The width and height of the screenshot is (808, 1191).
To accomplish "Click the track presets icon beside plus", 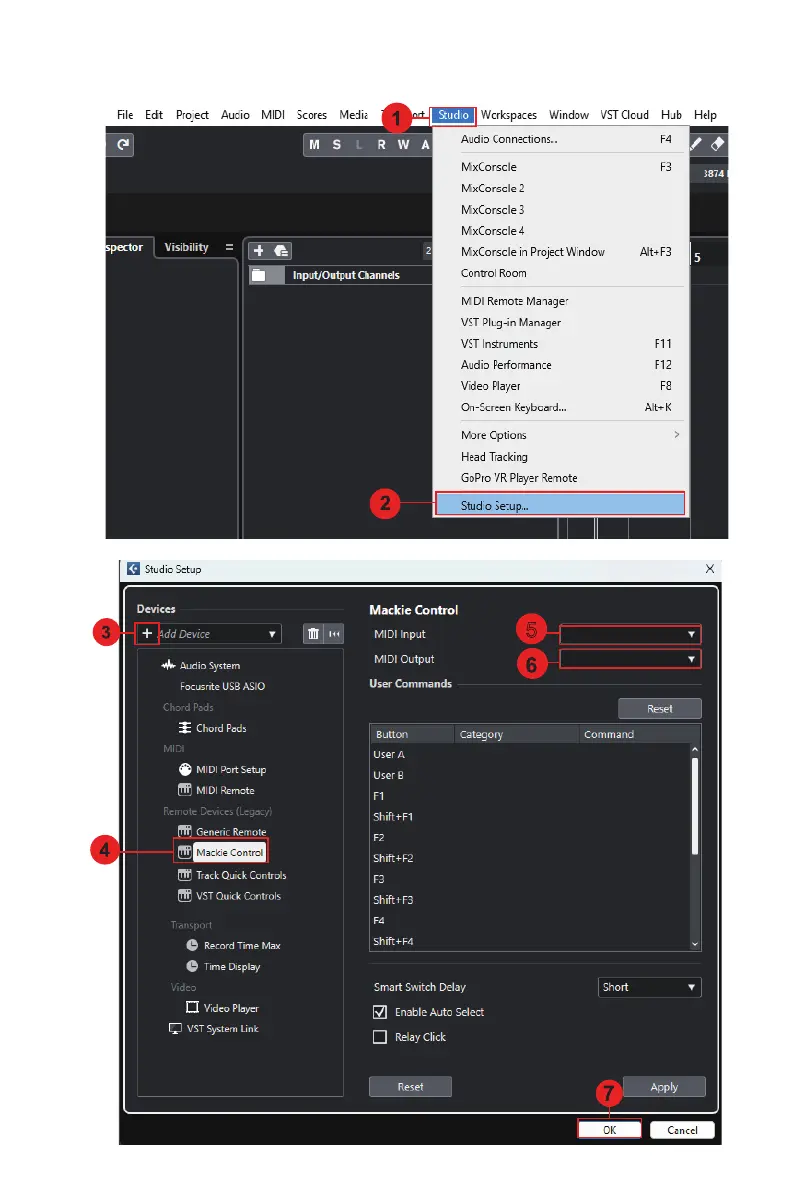I will click(x=281, y=251).
